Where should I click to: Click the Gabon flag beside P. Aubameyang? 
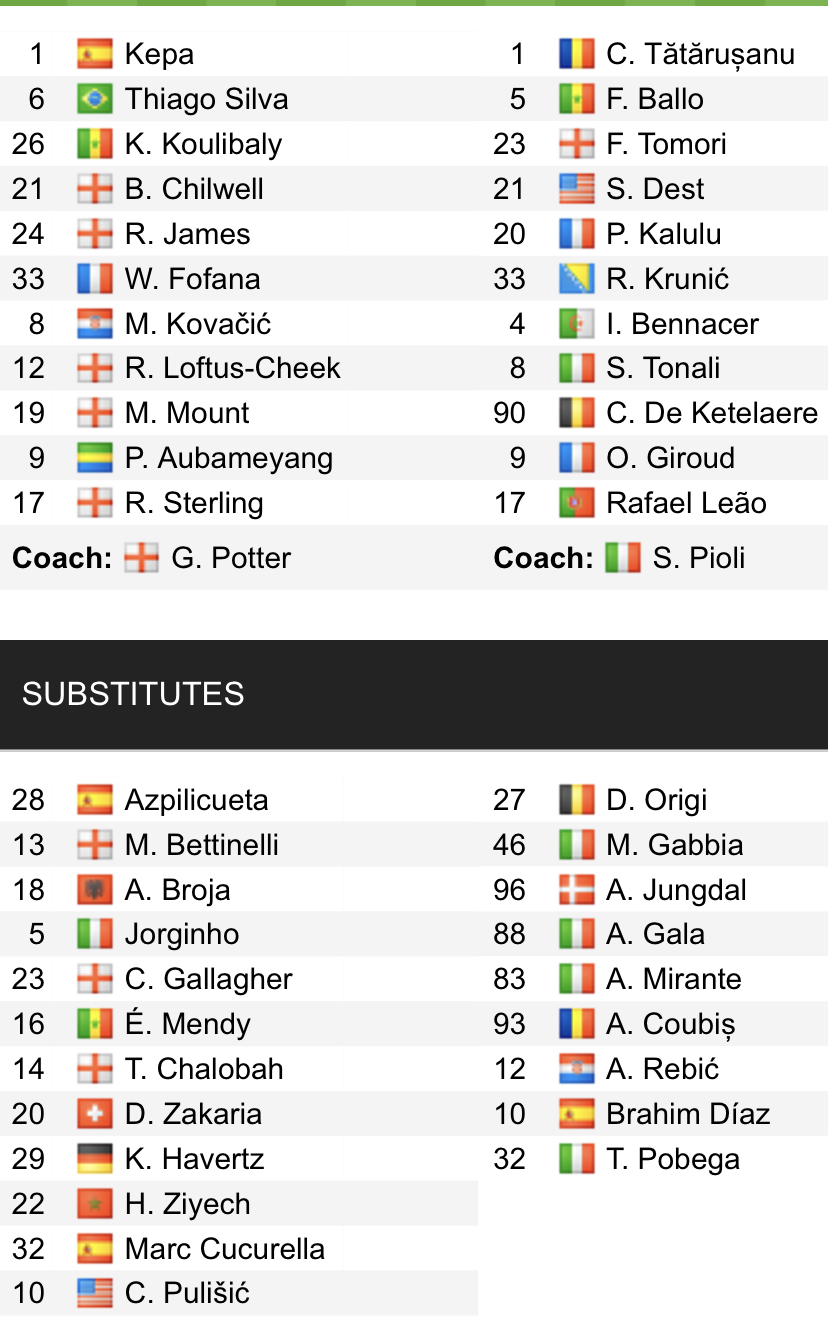(94, 458)
